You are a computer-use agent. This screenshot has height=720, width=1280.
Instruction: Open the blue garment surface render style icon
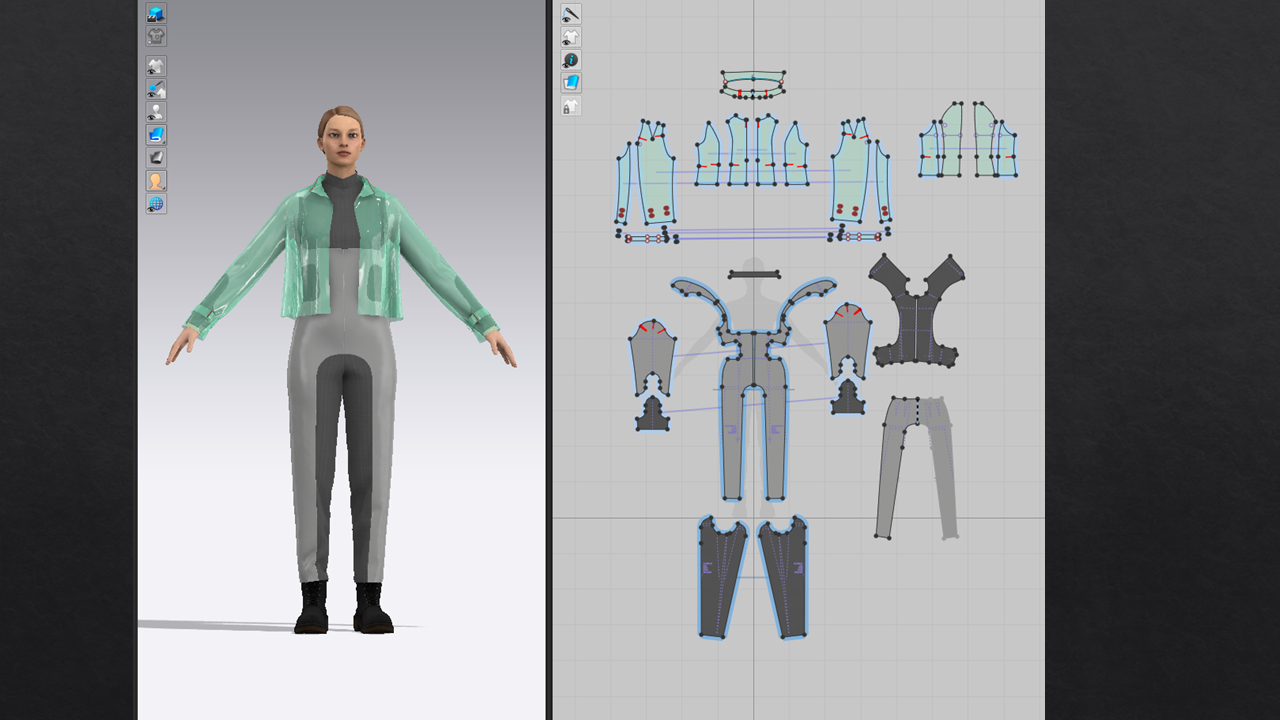coord(156,135)
